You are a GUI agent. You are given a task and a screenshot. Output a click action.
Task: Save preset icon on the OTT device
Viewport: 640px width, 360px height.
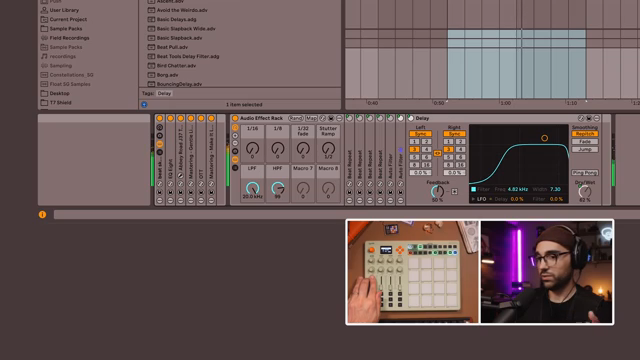tap(201, 192)
